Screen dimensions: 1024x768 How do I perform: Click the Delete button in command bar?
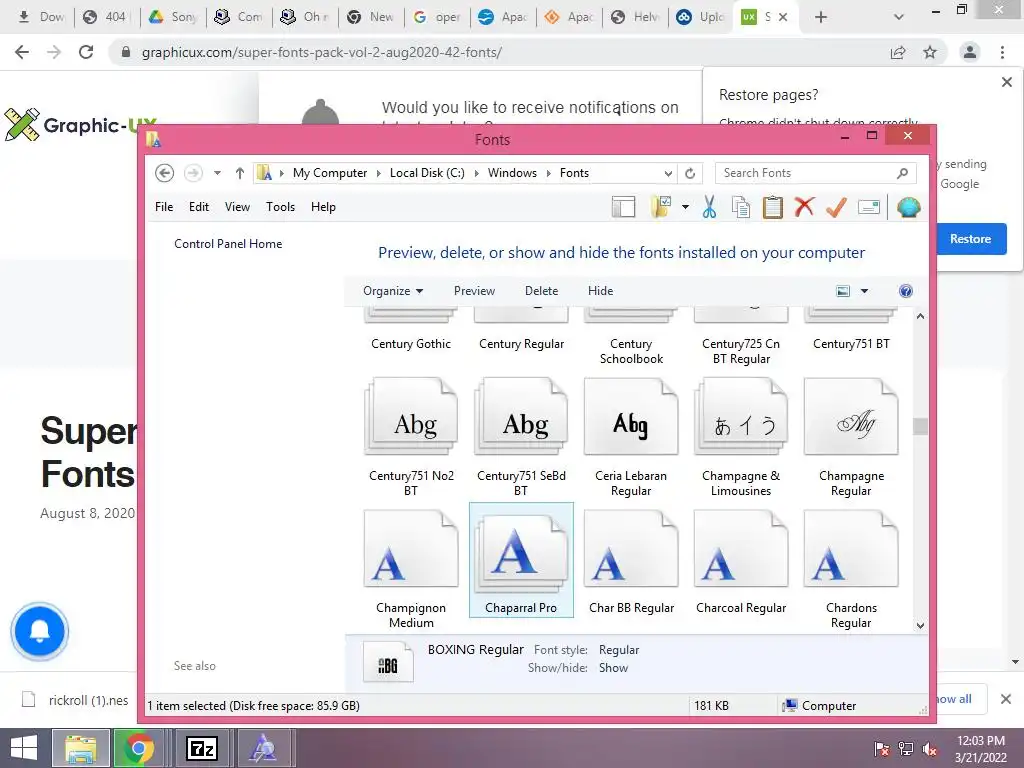coord(541,291)
